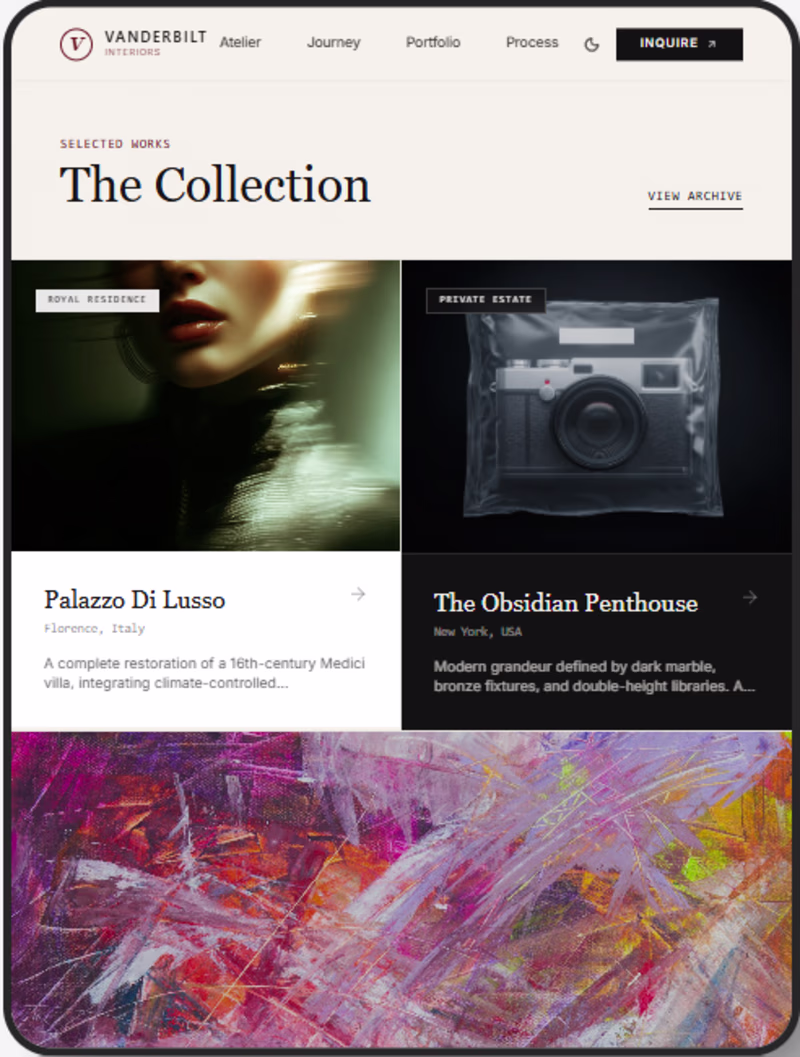Open the blurred woman portrait image
800x1057 pixels.
pos(206,406)
